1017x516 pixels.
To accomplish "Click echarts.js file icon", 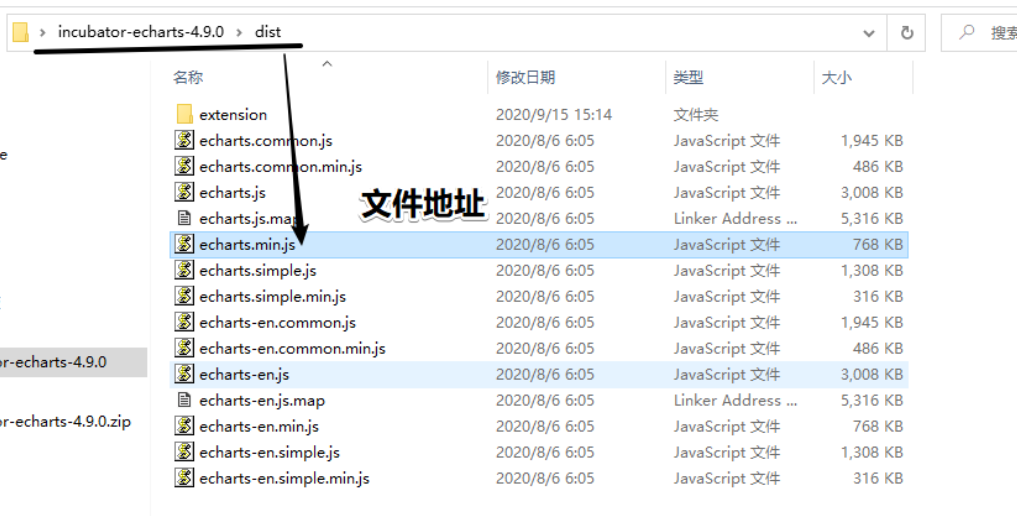I will (x=184, y=192).
